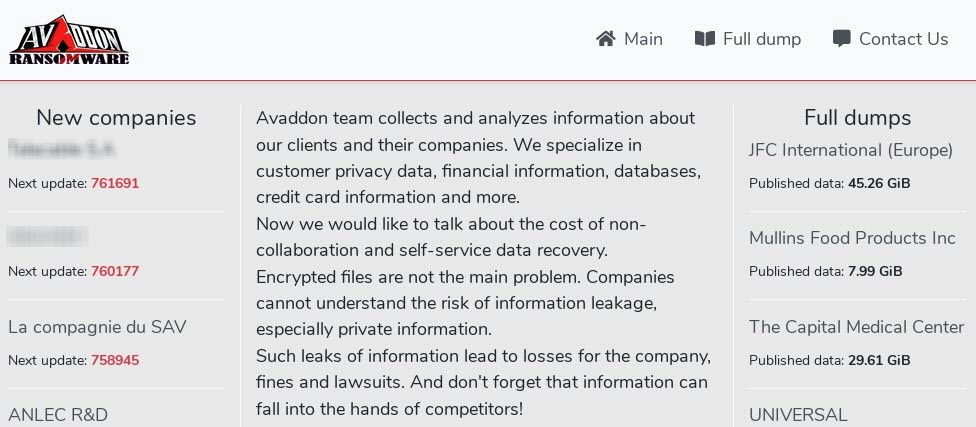Image resolution: width=976 pixels, height=427 pixels.
Task: Click the house icon beside Main
Action: pyautogui.click(x=605, y=39)
